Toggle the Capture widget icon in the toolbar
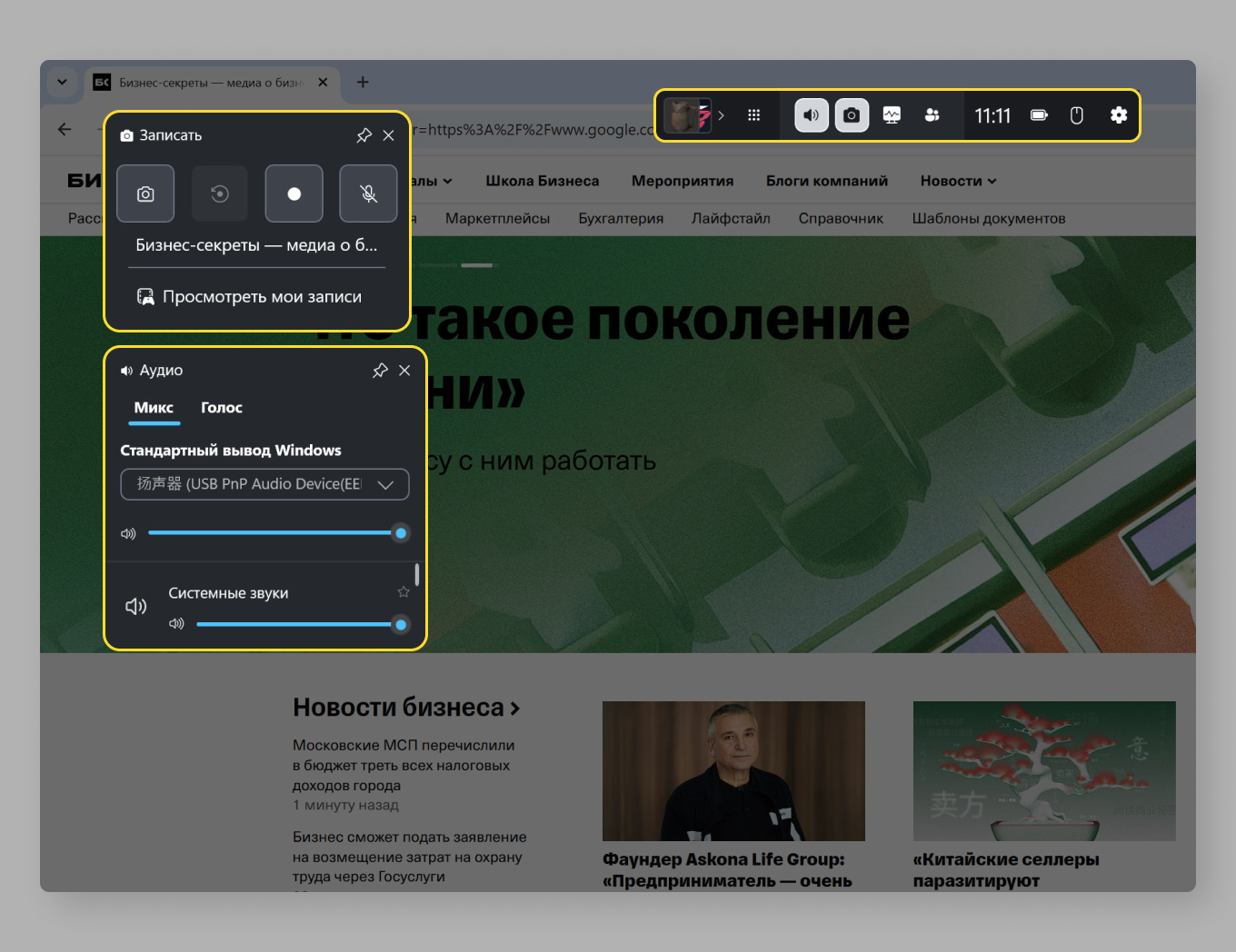 852,115
